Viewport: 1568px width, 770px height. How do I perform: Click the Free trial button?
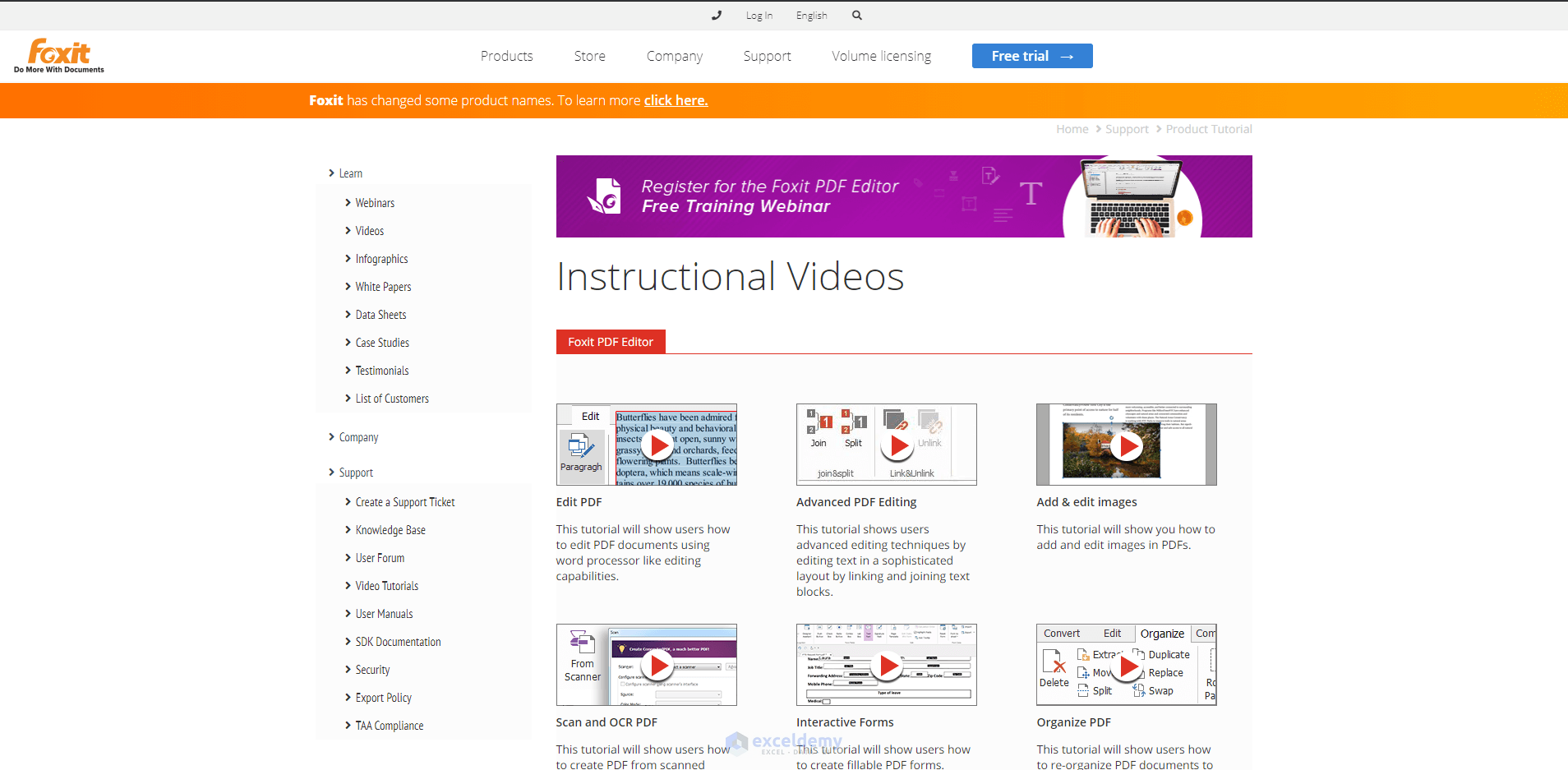tap(1032, 56)
